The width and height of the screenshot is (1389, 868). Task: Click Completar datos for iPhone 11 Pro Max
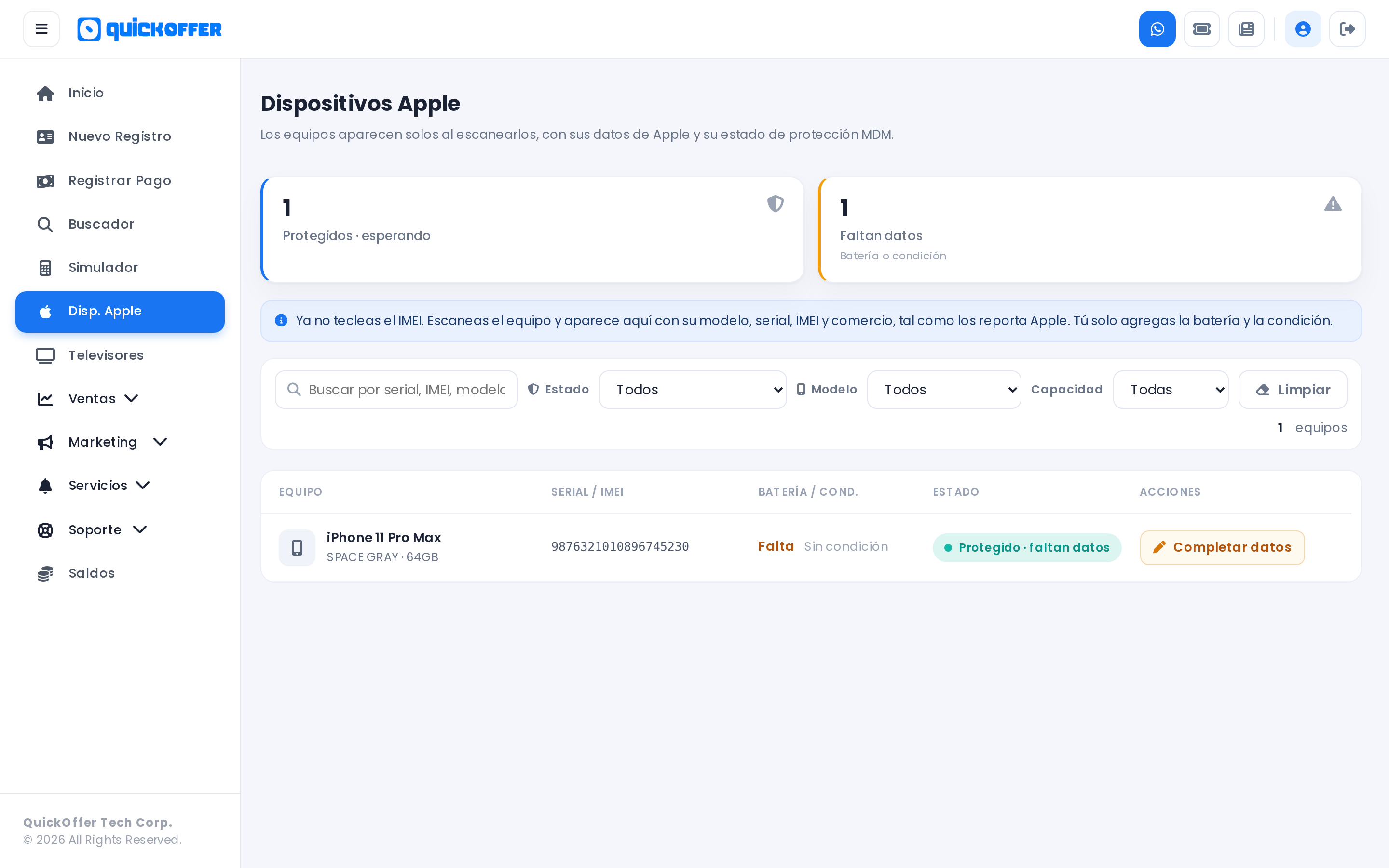click(x=1222, y=548)
